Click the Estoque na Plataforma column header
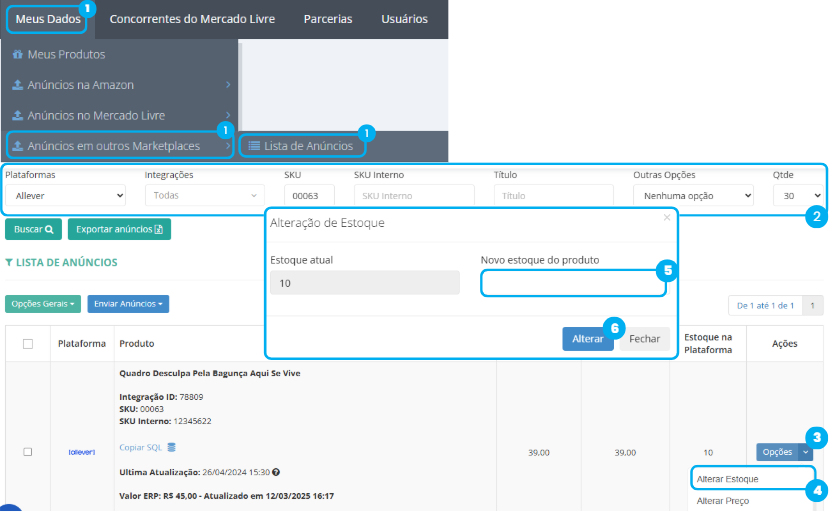Screen dimensions: 836x512 (x=708, y=343)
